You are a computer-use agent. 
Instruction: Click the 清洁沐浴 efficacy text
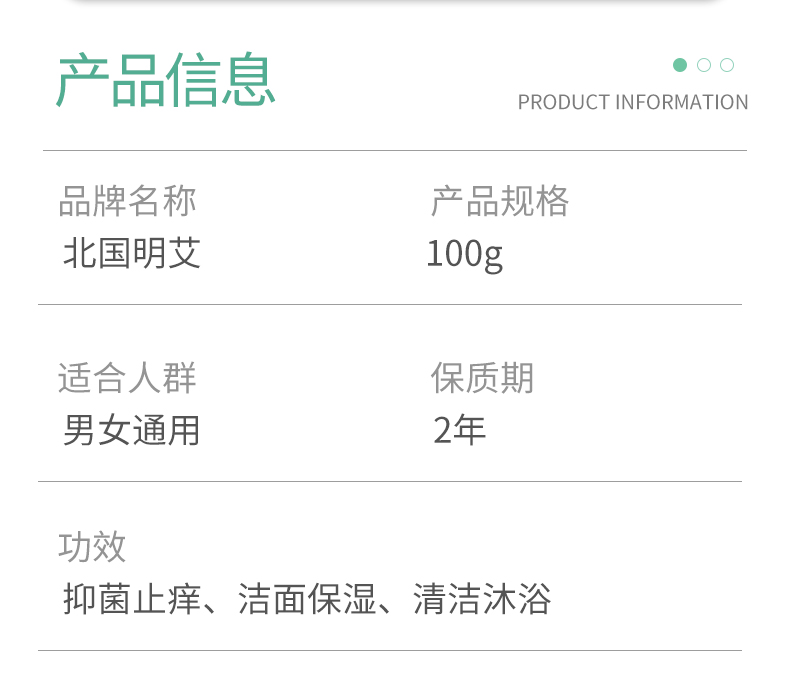click(482, 599)
